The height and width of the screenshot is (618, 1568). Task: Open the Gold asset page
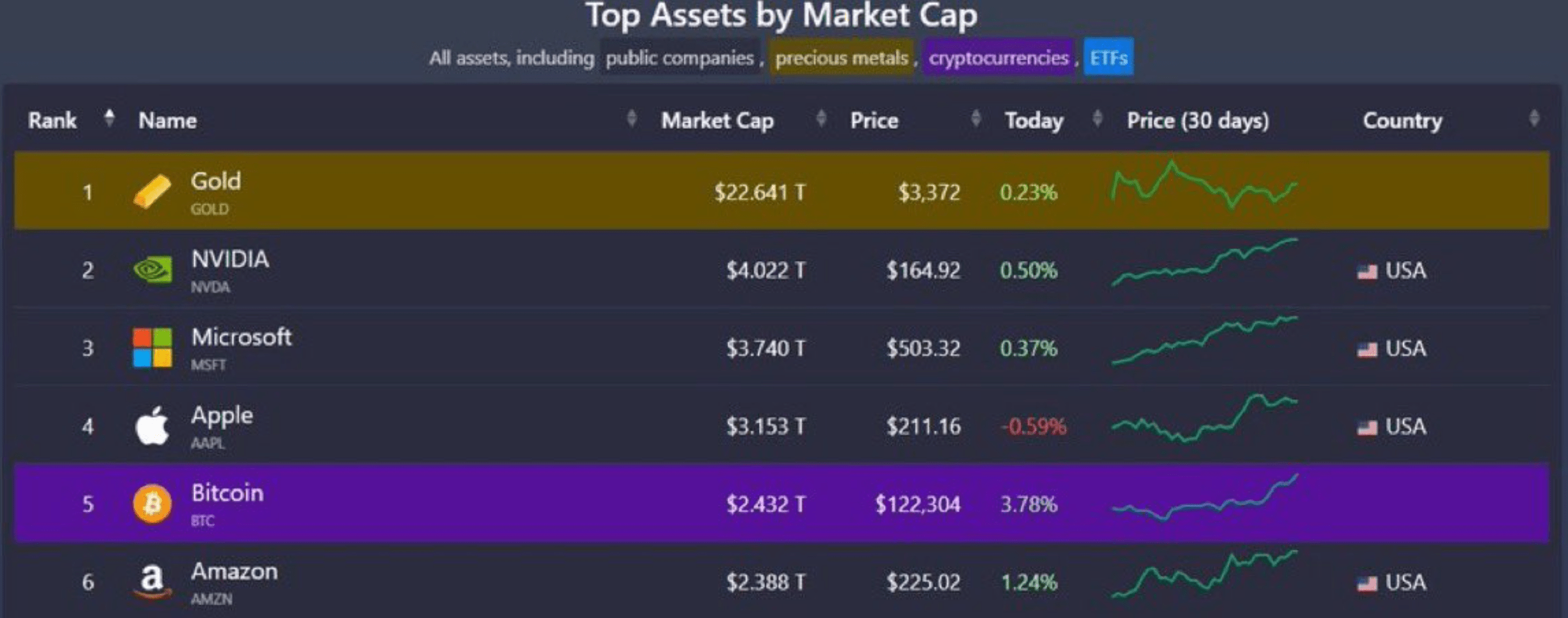(216, 181)
